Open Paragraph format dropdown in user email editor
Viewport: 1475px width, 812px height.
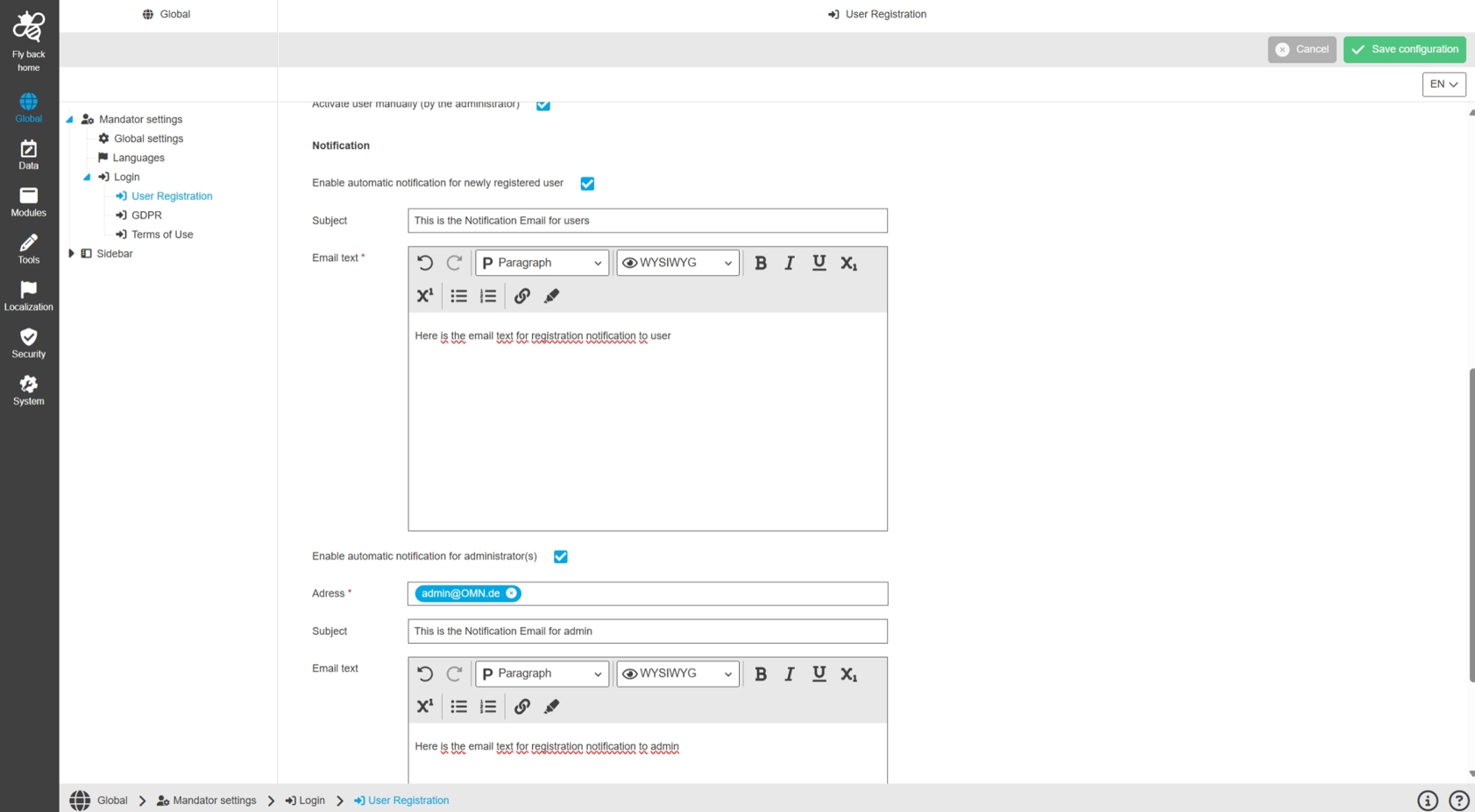pos(542,263)
